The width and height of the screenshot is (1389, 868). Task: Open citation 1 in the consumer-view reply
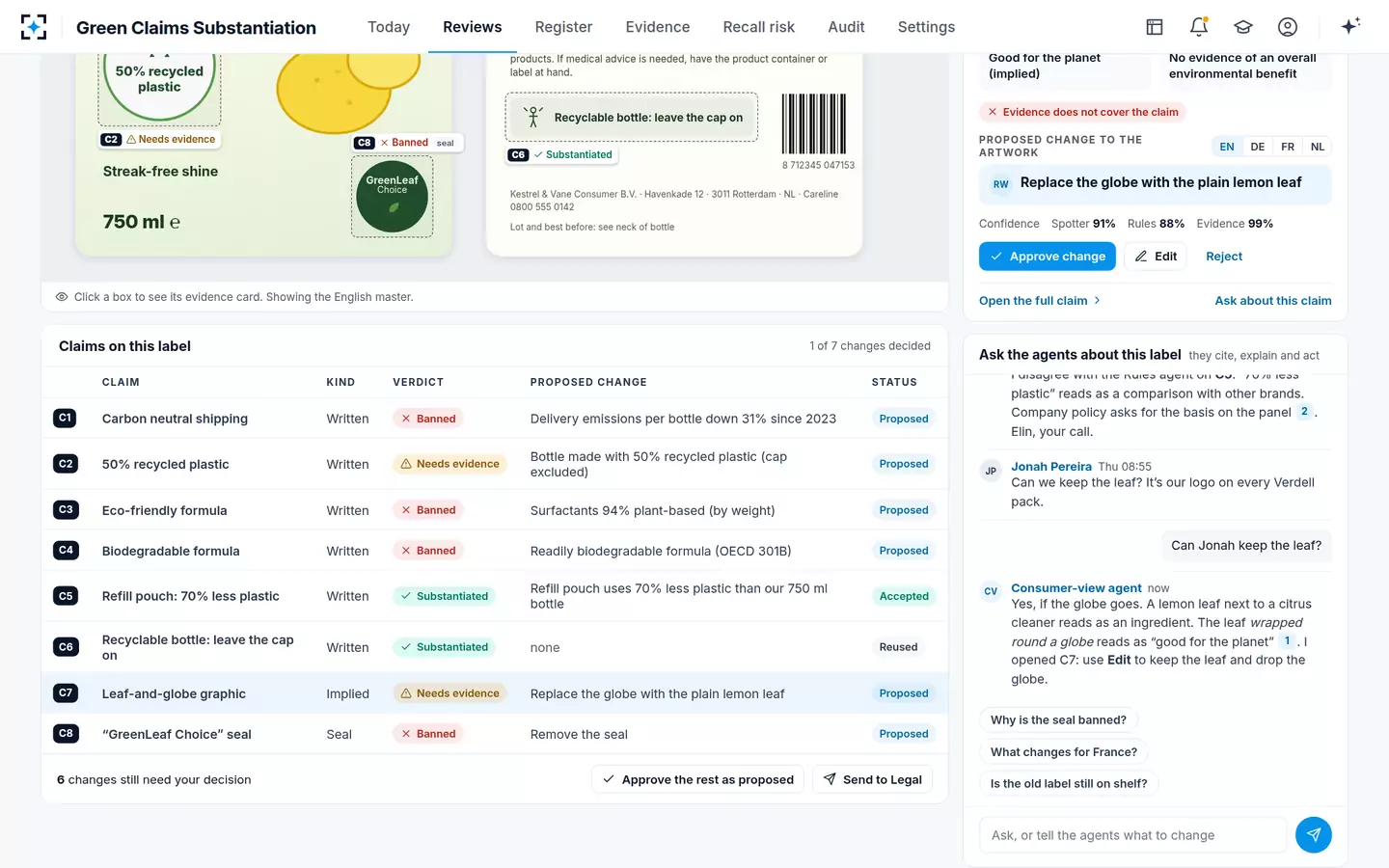1287,641
